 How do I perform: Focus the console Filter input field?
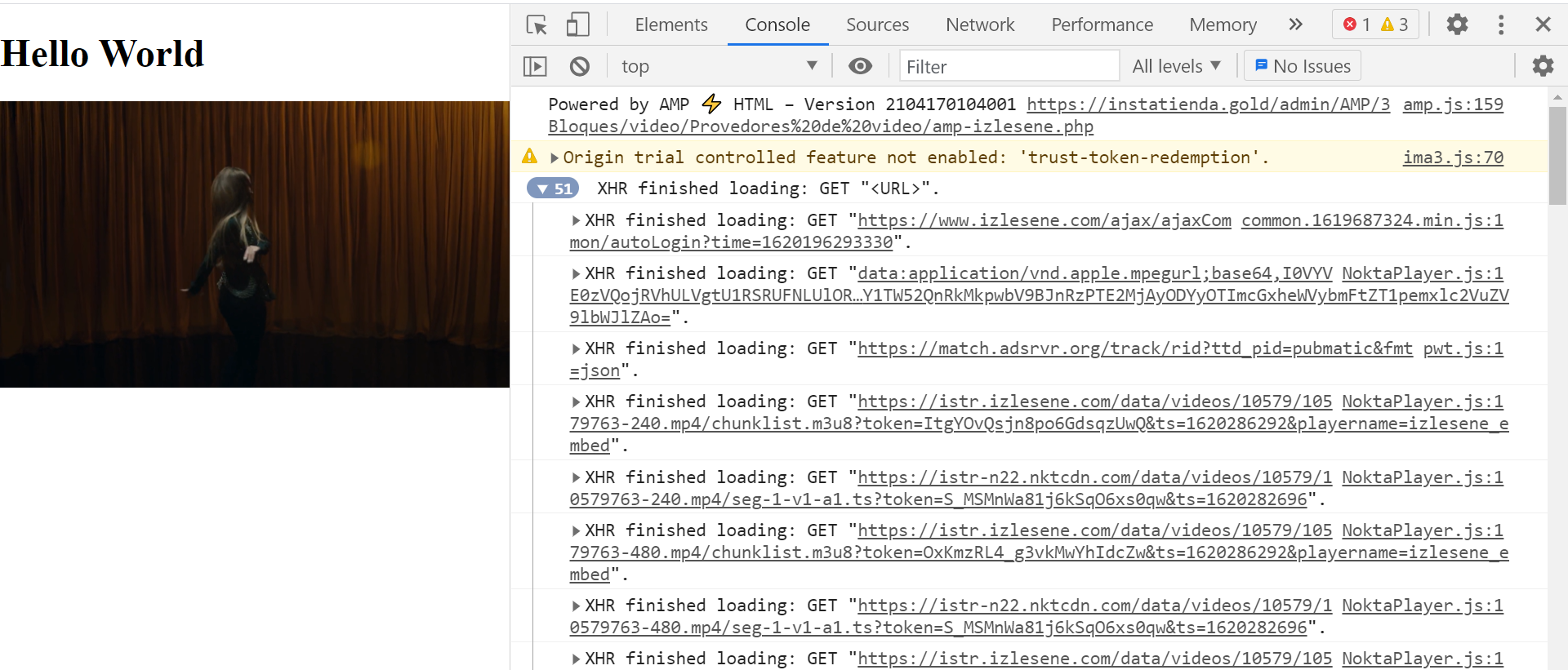coord(1009,66)
